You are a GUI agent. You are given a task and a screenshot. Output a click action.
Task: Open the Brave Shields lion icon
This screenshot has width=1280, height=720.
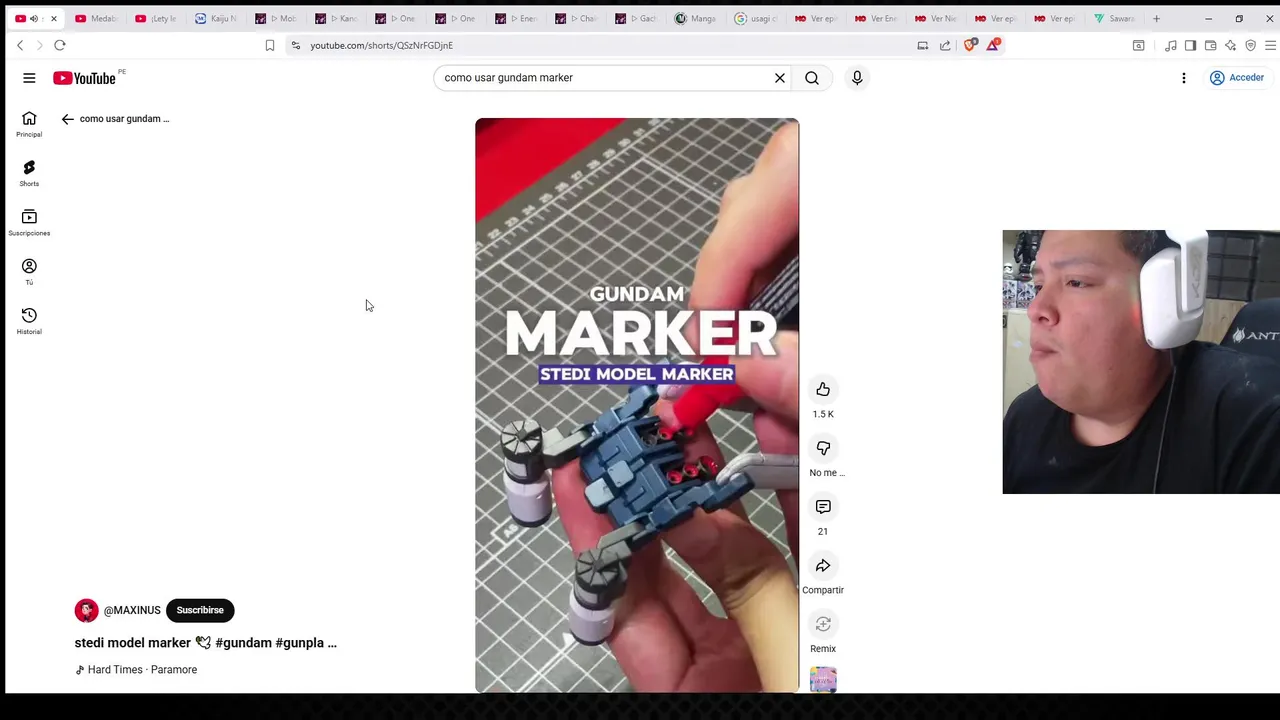pyautogui.click(x=969, y=45)
